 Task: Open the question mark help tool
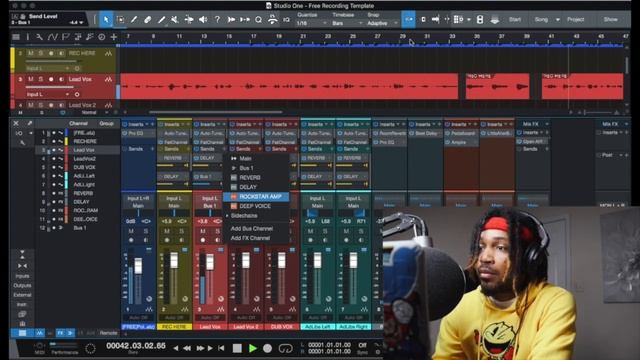click(x=217, y=20)
